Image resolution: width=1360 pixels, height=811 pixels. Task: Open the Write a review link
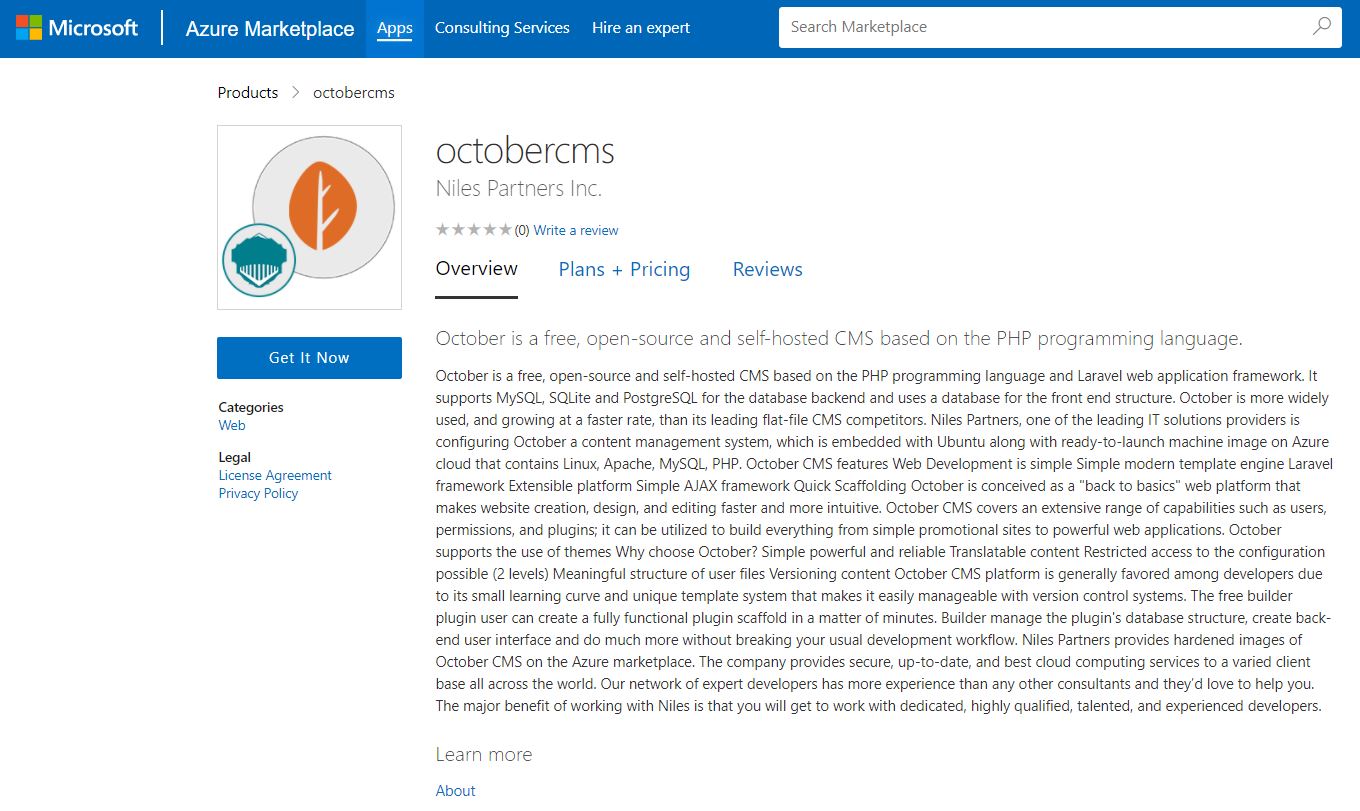pyautogui.click(x=576, y=230)
